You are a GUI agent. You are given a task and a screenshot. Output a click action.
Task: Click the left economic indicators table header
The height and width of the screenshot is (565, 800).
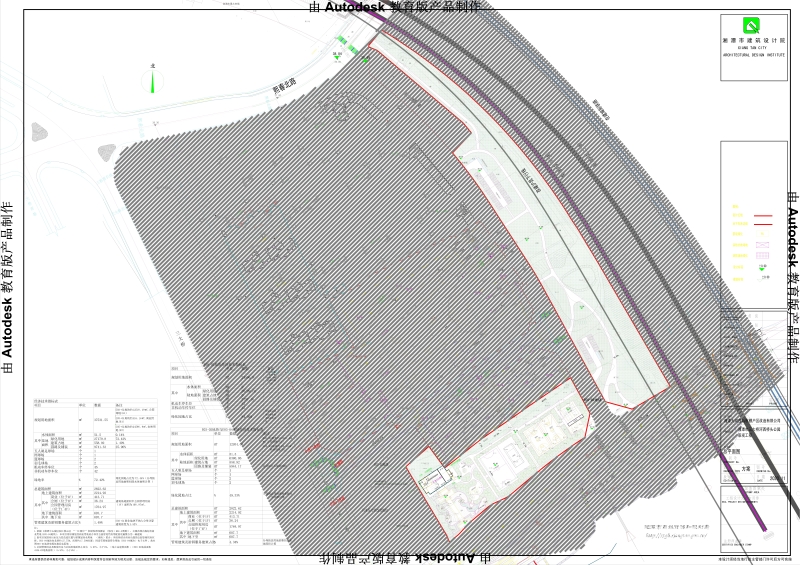(48, 401)
